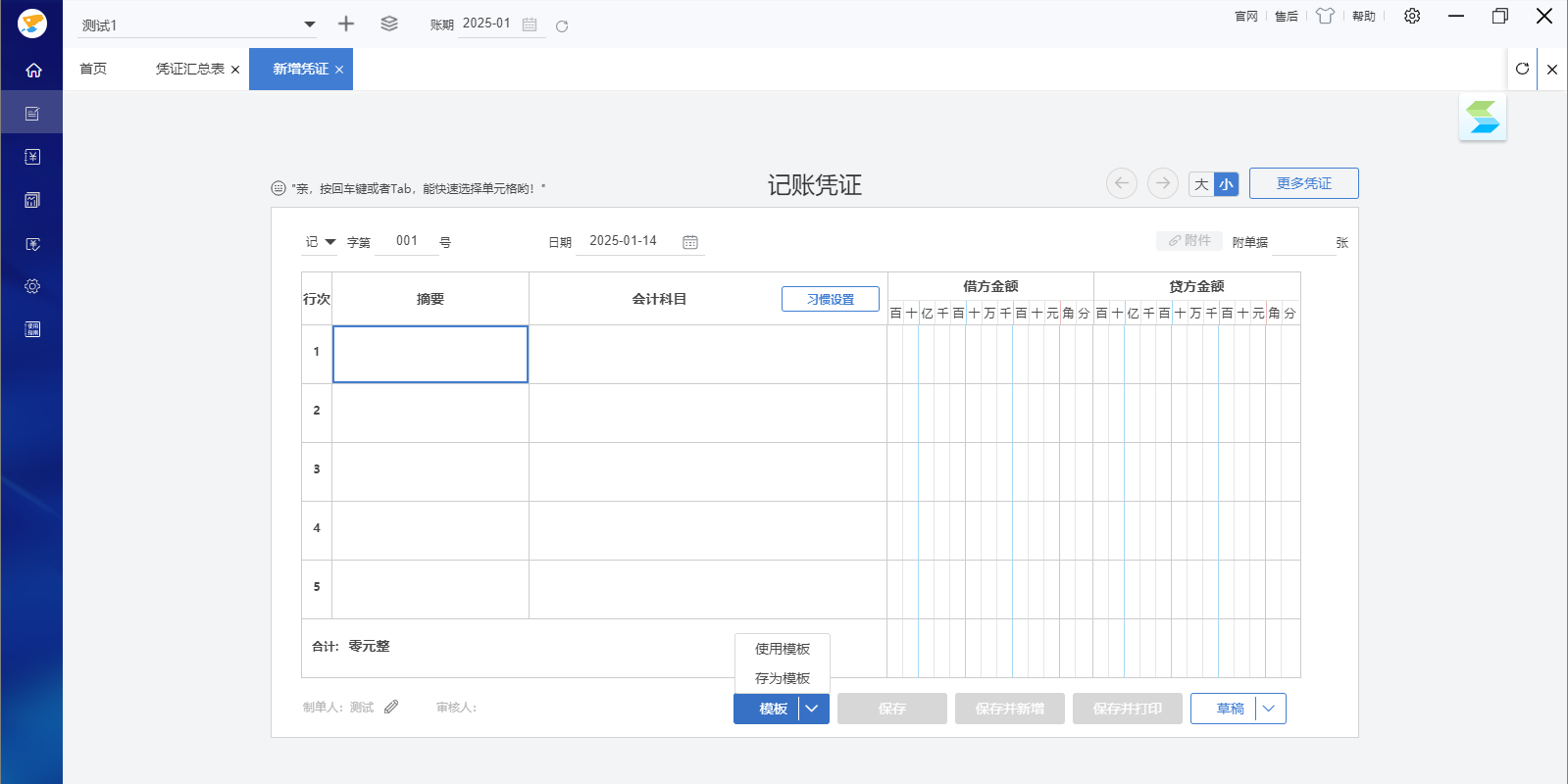Open the yen invoice check icon in sidebar
This screenshot has width=1568, height=784.
[x=32, y=244]
